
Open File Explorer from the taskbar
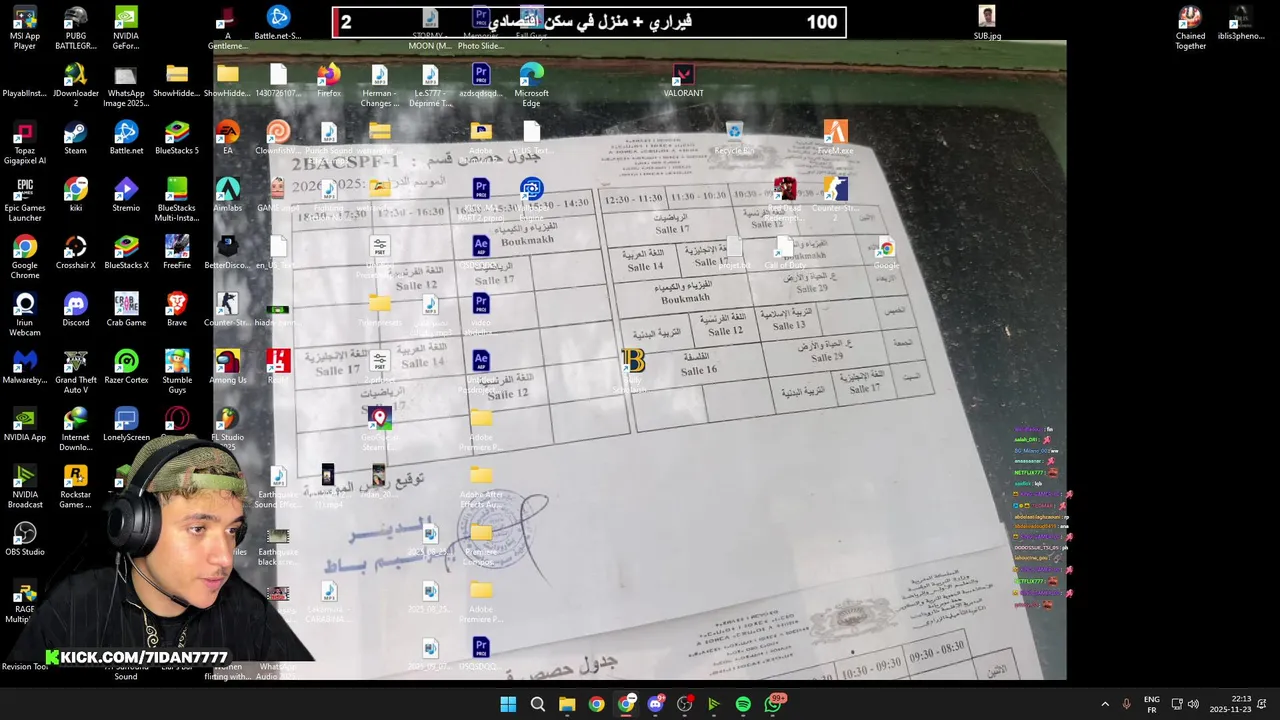567,704
